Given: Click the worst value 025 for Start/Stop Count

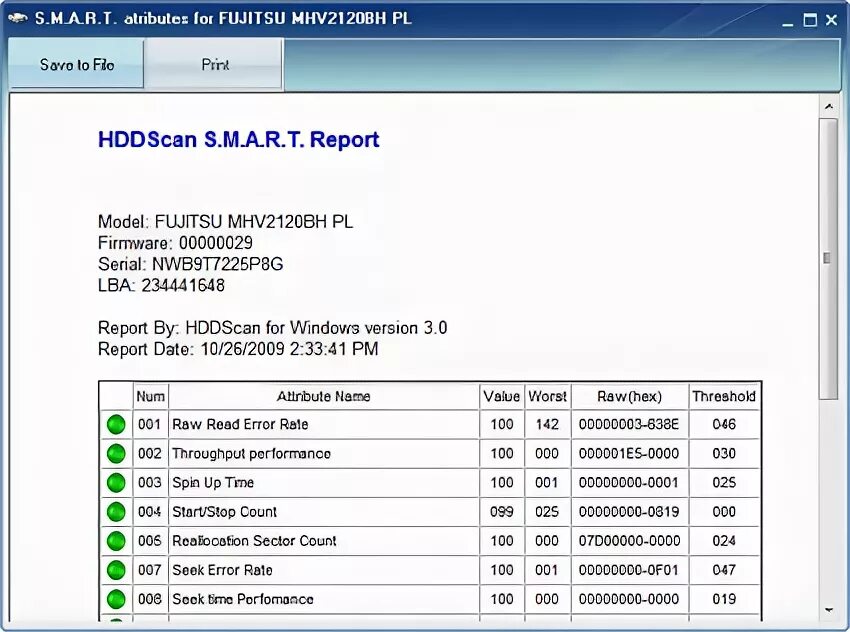Looking at the screenshot, I should coord(547,512).
